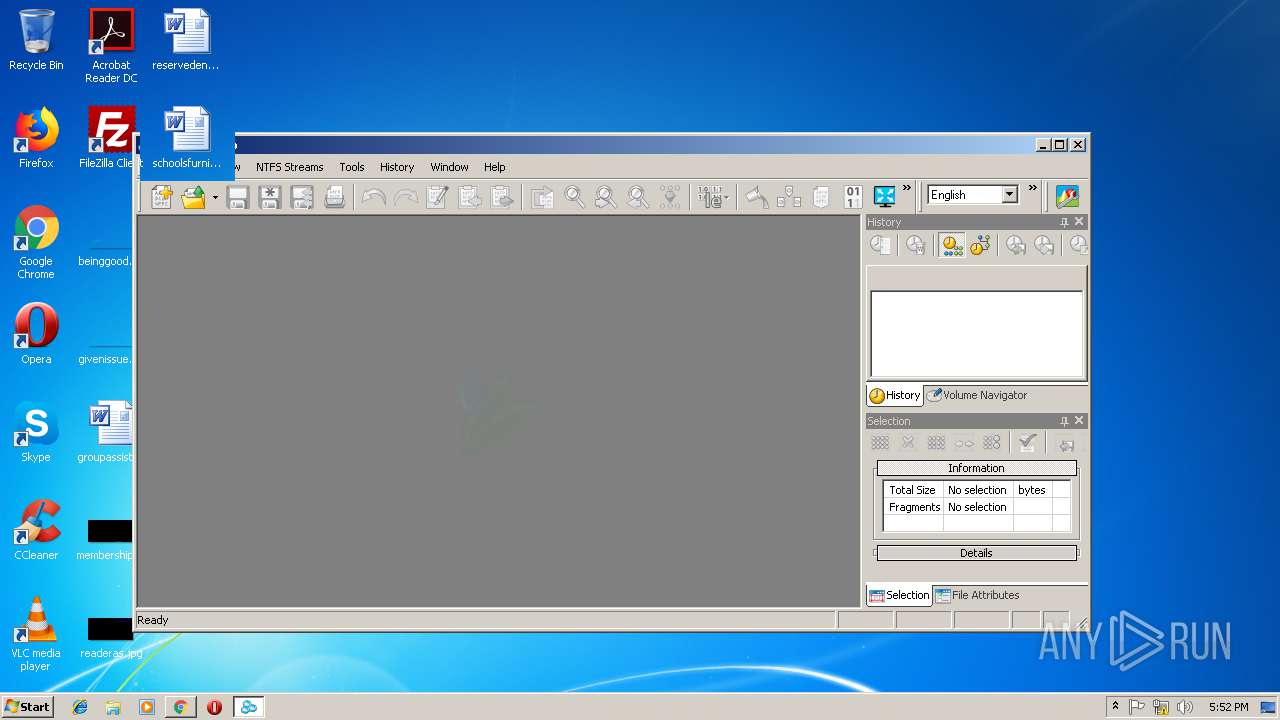The height and width of the screenshot is (720, 1280).
Task: Click the document pages toolbar icon
Action: pyautogui.click(x=821, y=197)
